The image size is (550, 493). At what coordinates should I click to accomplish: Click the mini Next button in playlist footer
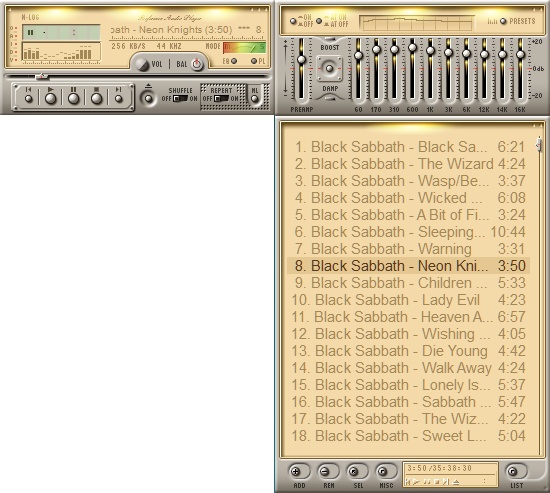click(446, 481)
